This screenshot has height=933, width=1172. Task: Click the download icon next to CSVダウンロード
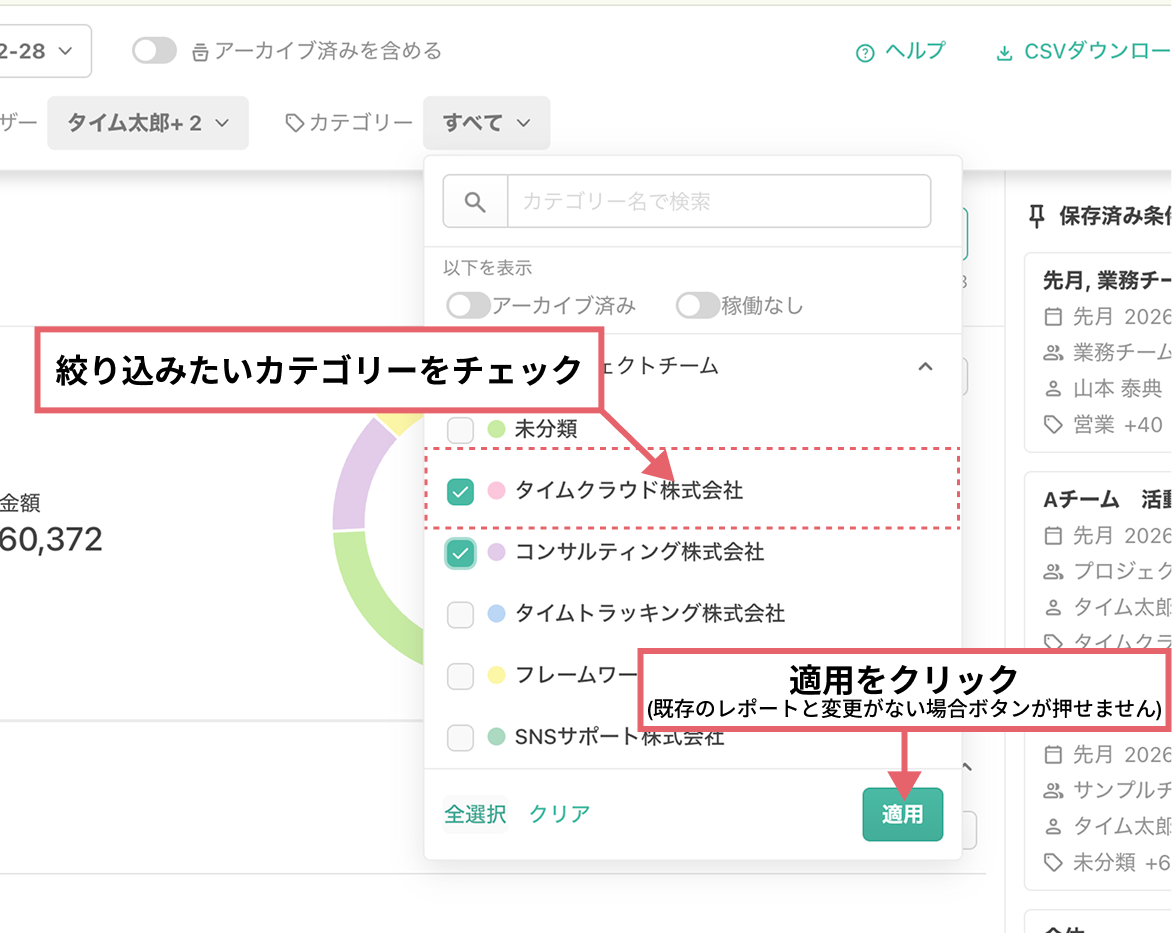[x=1005, y=51]
